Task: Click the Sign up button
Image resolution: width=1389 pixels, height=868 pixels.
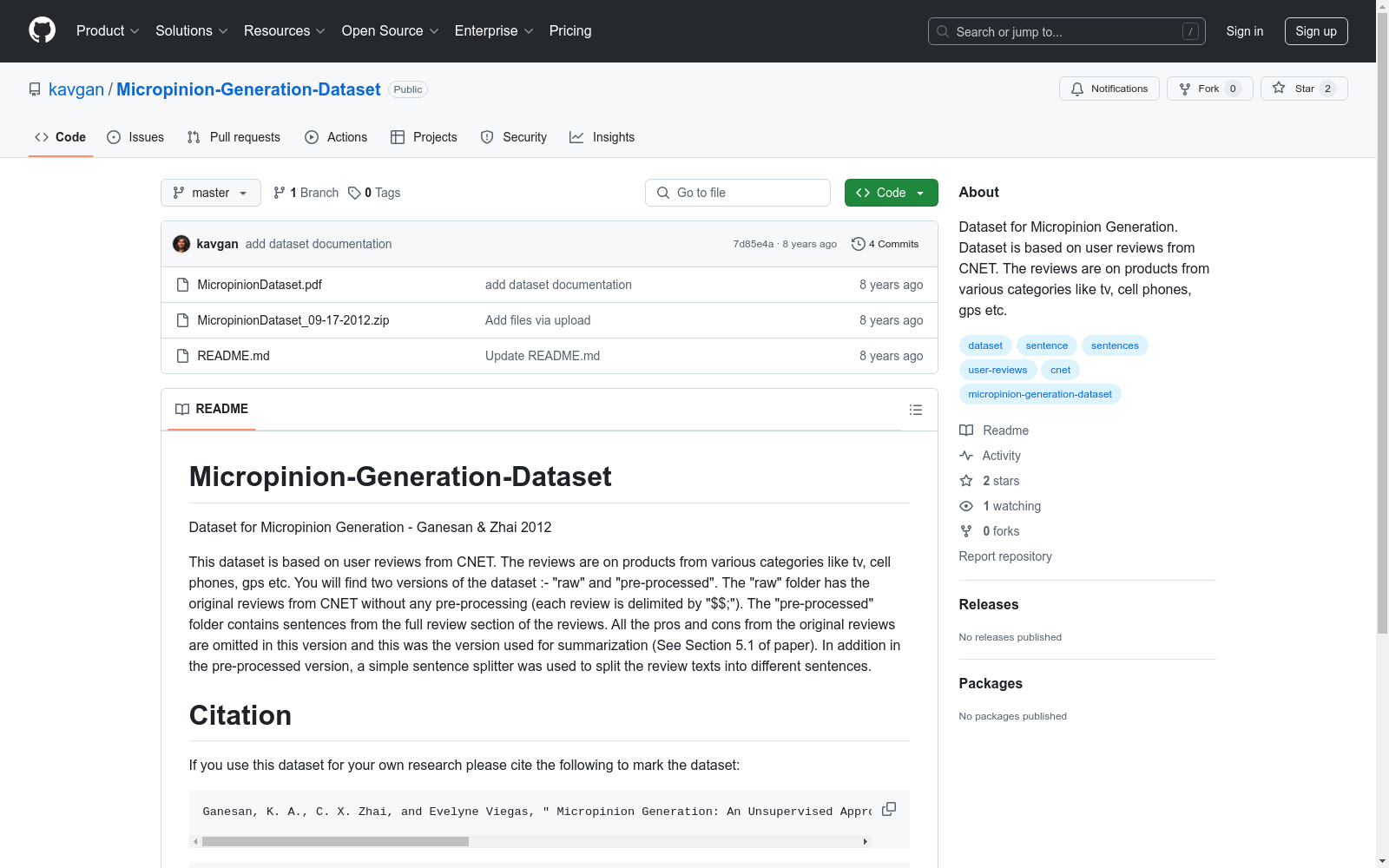Action: [1316, 31]
